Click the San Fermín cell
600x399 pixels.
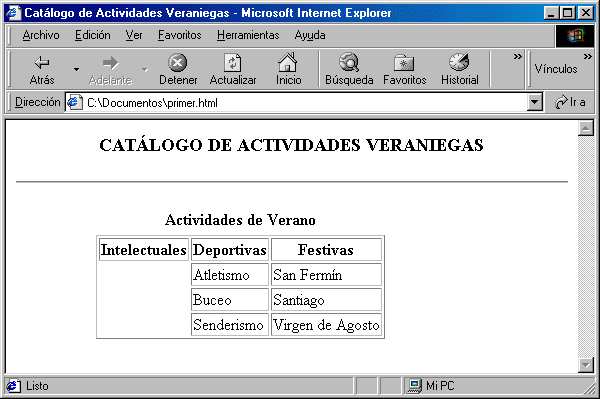click(x=326, y=275)
